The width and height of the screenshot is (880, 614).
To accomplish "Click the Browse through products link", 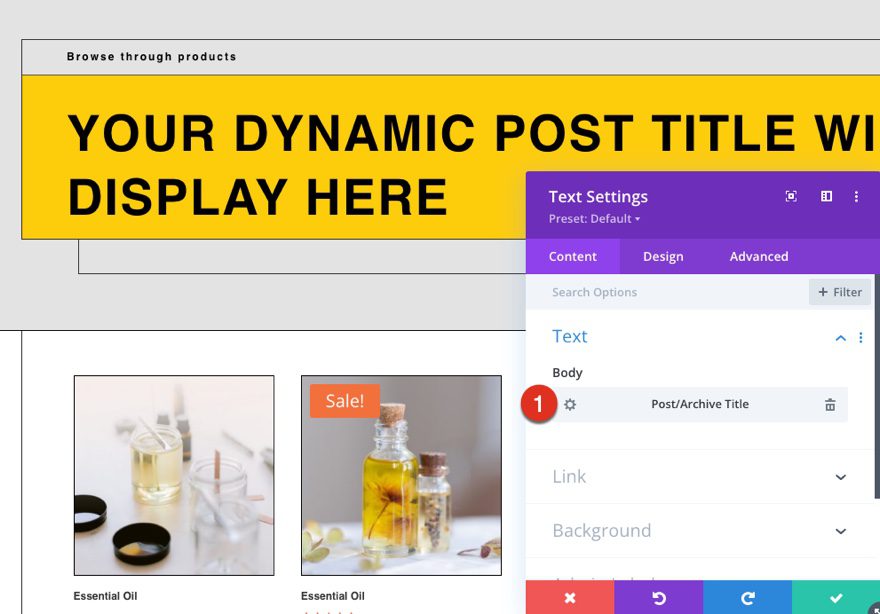I will [x=151, y=57].
